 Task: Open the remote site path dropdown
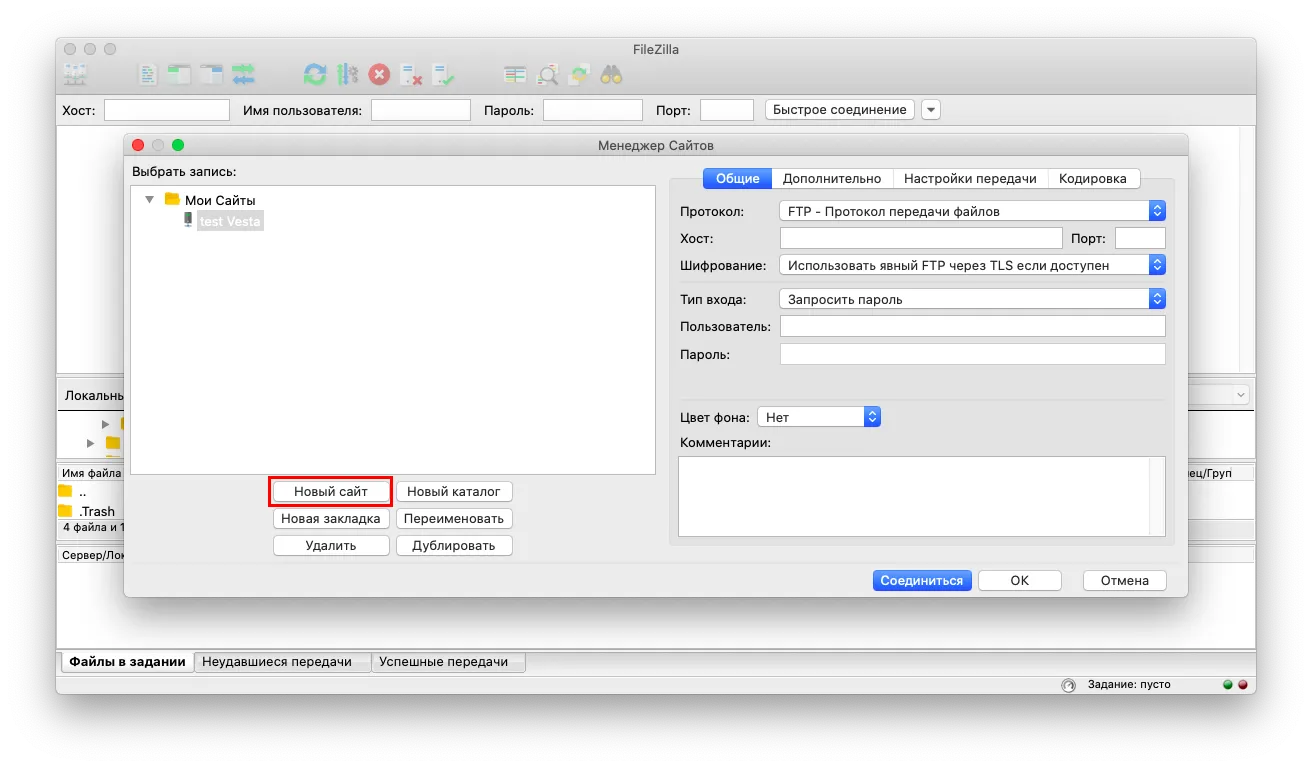tap(1242, 395)
